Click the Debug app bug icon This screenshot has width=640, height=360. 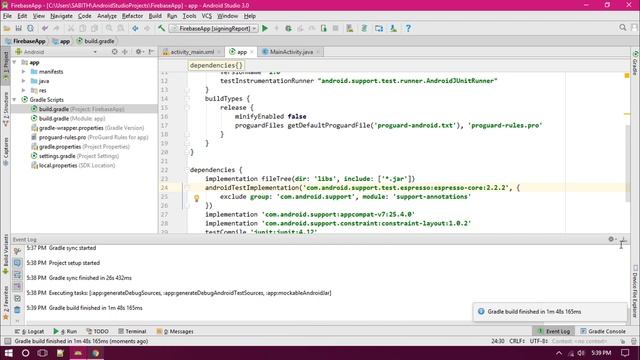289,28
